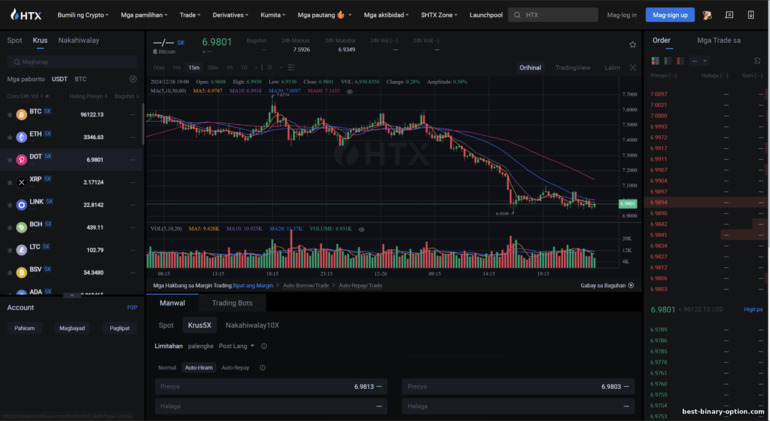770x421 pixels.
Task: Show sell orders only book view
Action: coord(680,61)
